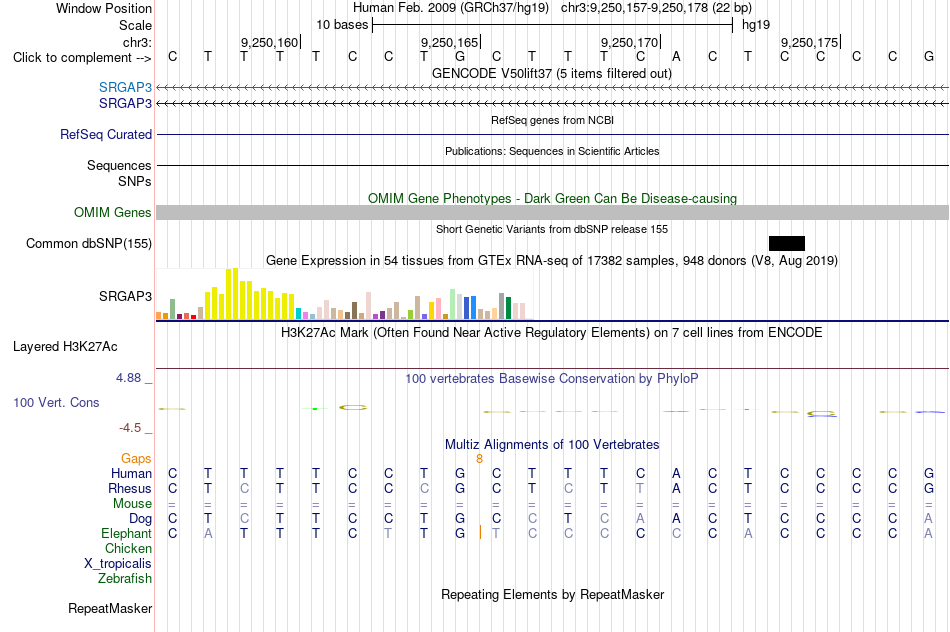950x632 pixels.
Task: Click the 9,250,170 position marker
Action: (x=630, y=42)
